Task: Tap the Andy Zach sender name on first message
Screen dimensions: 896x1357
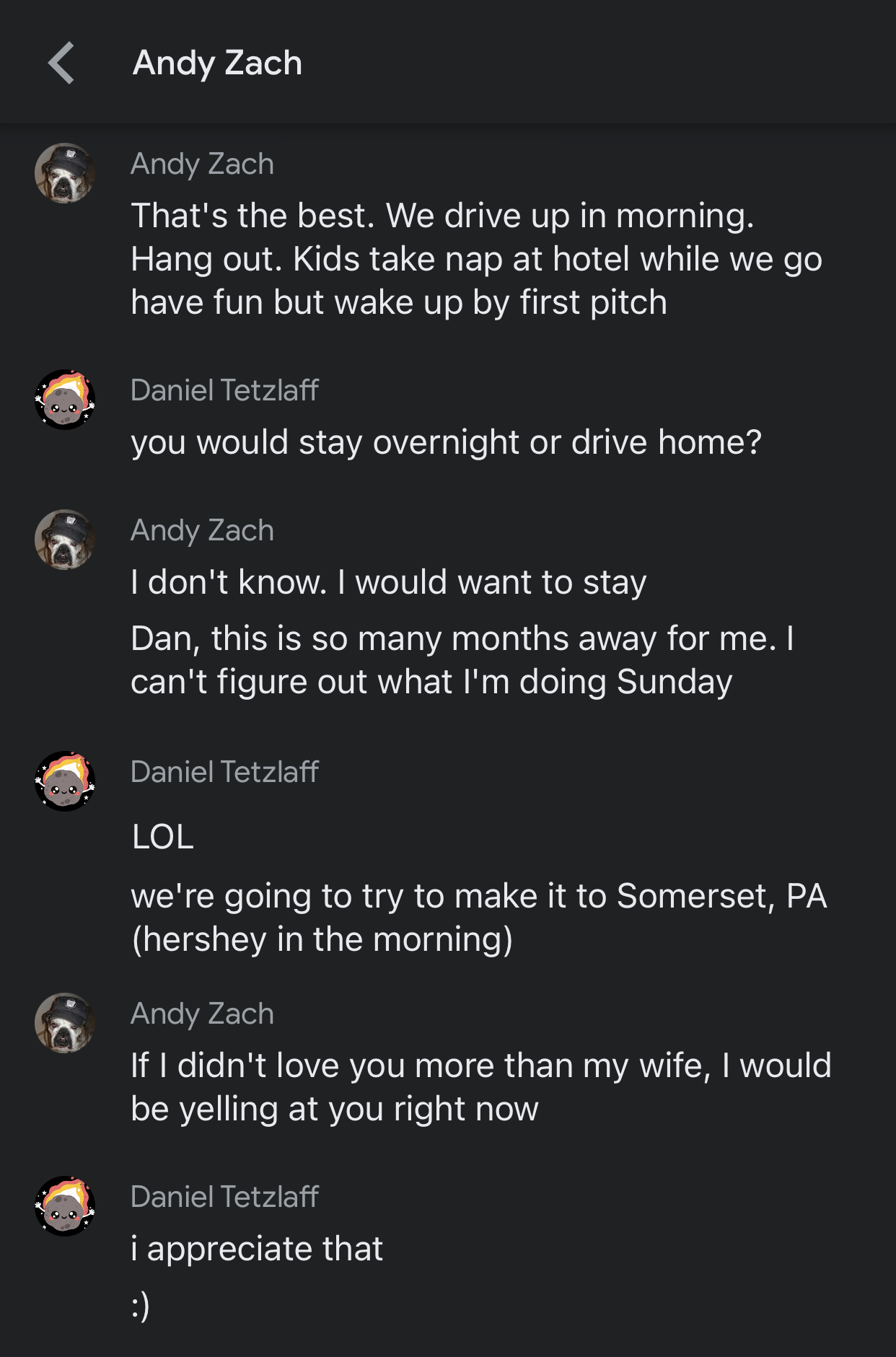Action: pos(202,164)
